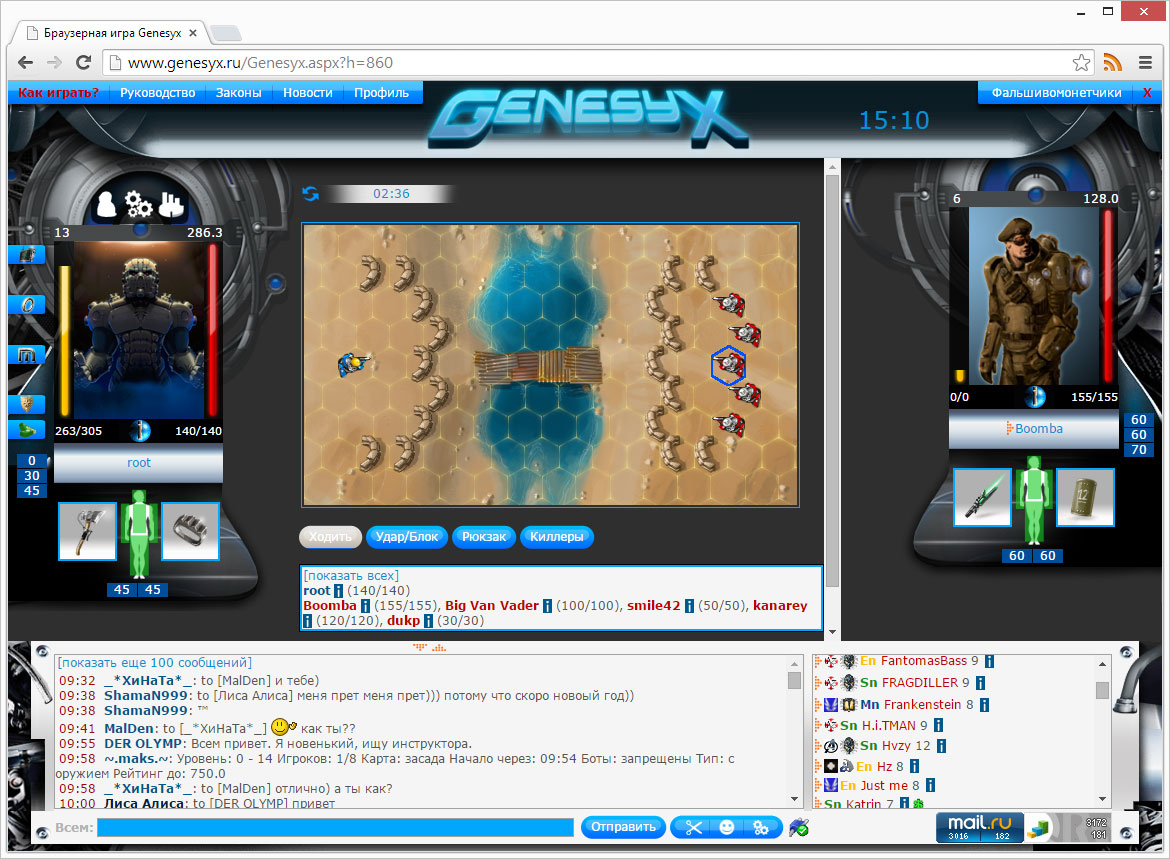Open the 'Как играть?' menu item
Viewport: 1170px width, 859px height.
[58, 93]
